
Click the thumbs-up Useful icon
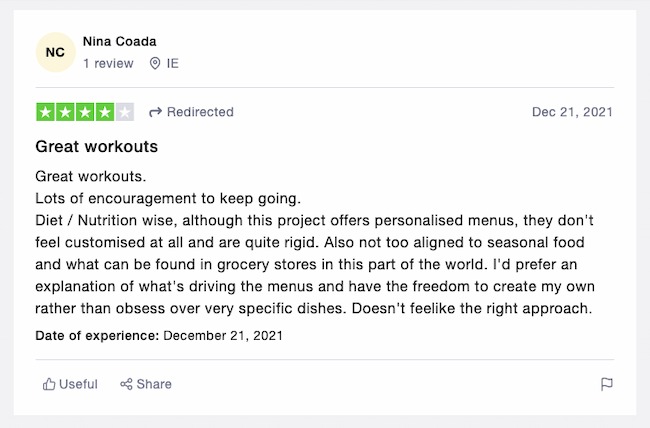point(49,384)
